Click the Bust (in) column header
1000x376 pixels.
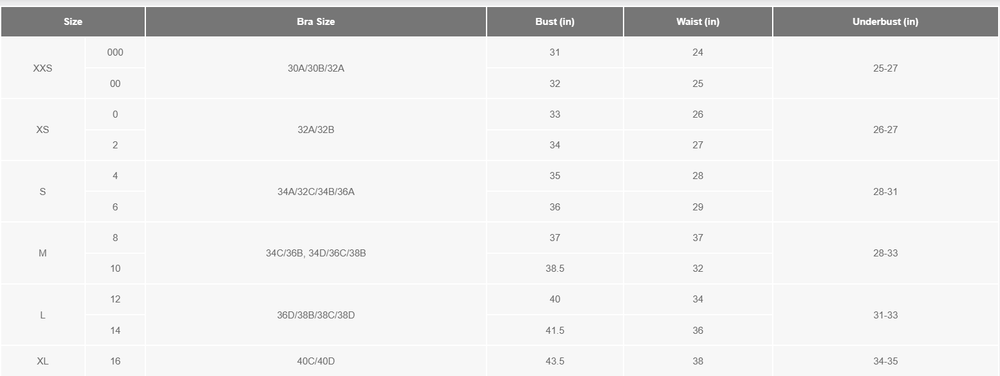tap(555, 22)
